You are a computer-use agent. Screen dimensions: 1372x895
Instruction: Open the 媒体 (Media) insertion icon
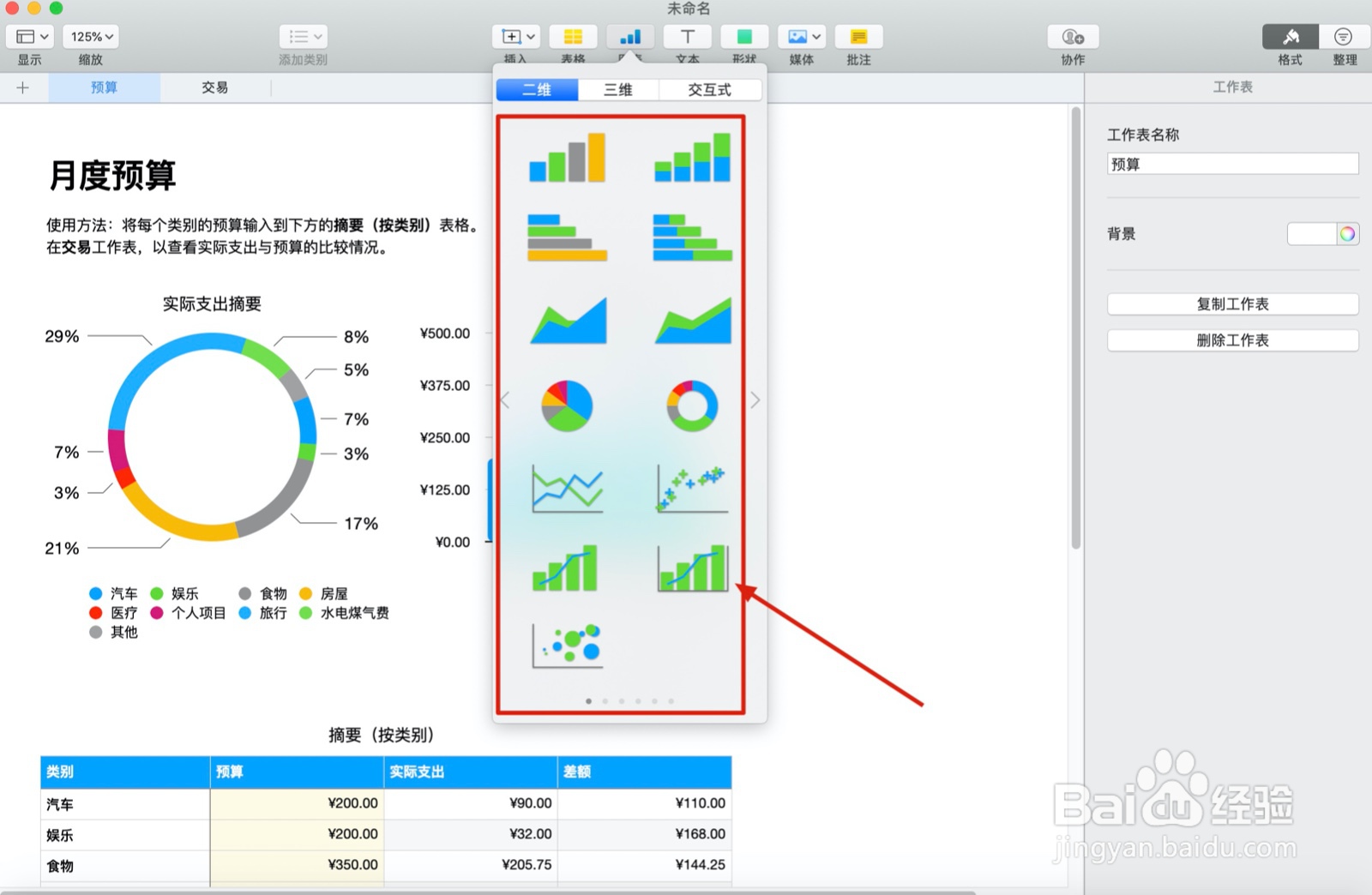point(796,37)
